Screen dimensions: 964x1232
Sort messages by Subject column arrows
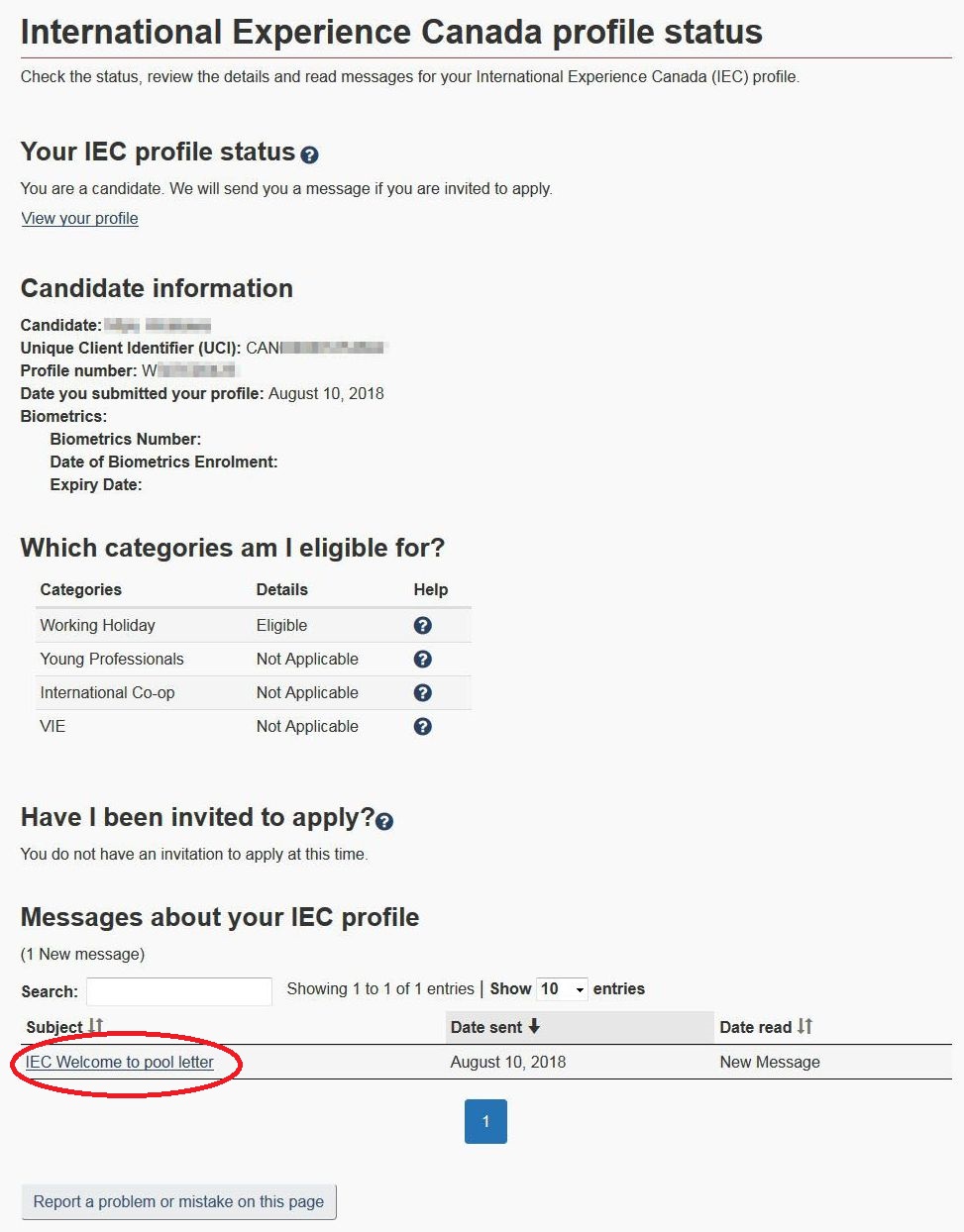point(95,1026)
